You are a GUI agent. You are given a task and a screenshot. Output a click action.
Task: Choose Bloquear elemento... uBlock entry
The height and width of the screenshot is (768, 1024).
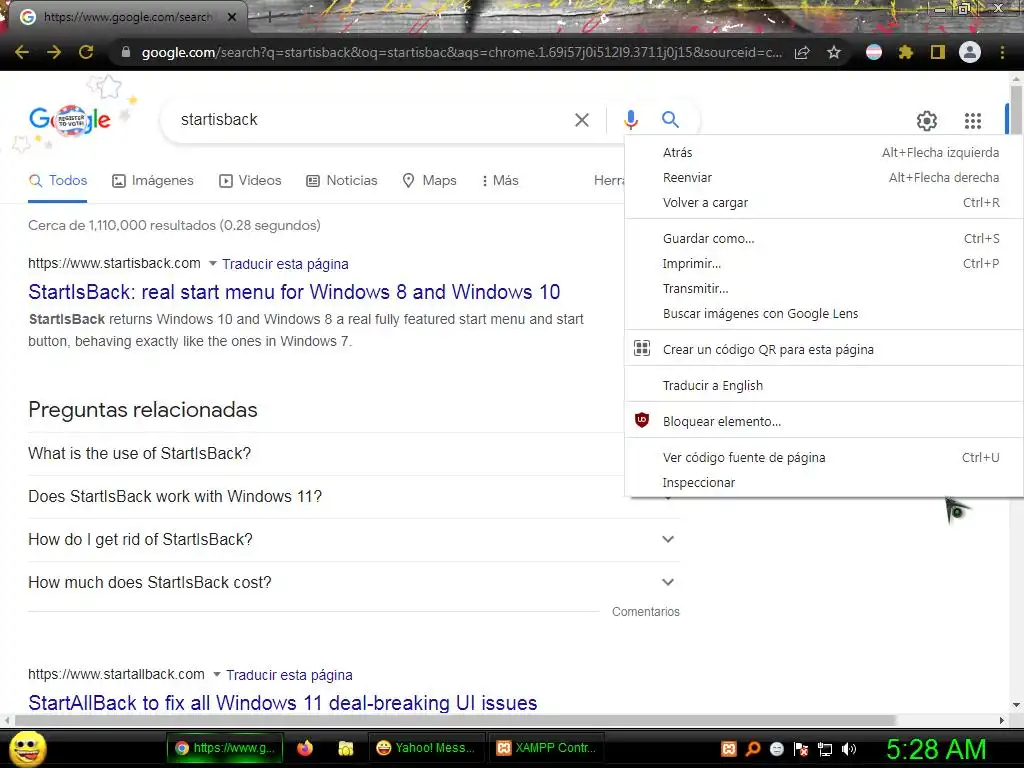tap(824, 421)
